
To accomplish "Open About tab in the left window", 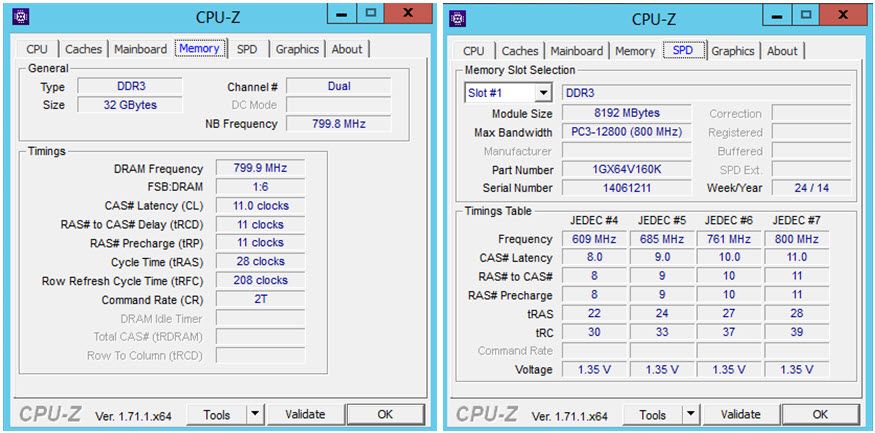I will click(347, 49).
